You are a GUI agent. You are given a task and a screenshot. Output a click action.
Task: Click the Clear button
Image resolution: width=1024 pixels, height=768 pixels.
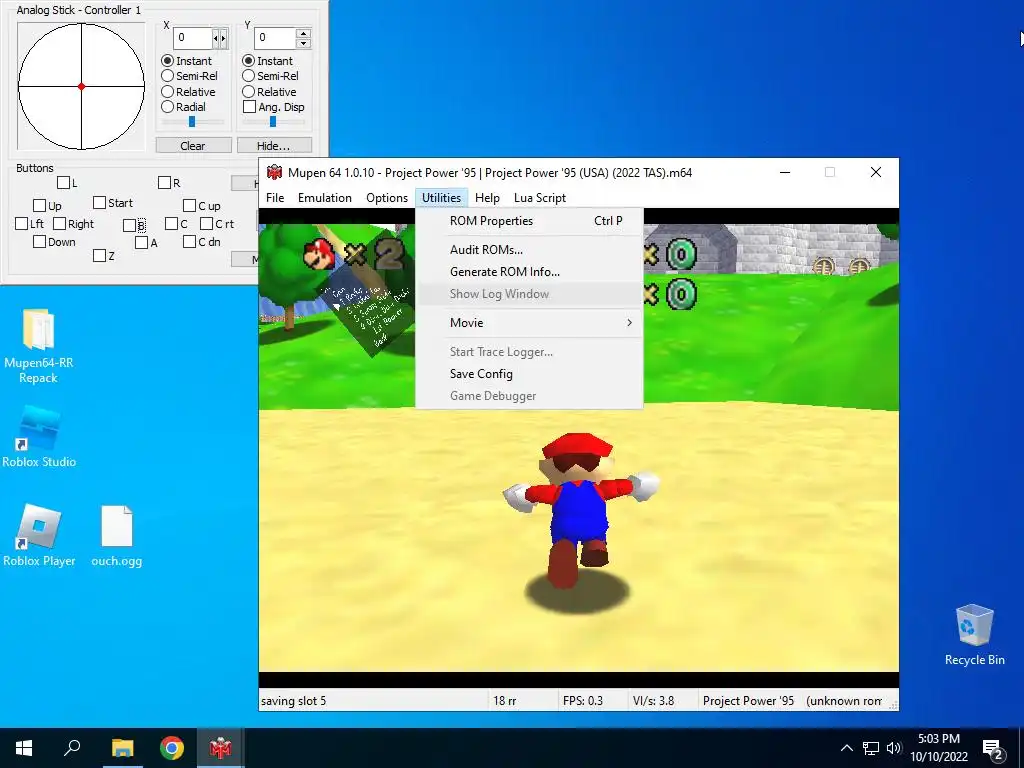[x=193, y=146]
